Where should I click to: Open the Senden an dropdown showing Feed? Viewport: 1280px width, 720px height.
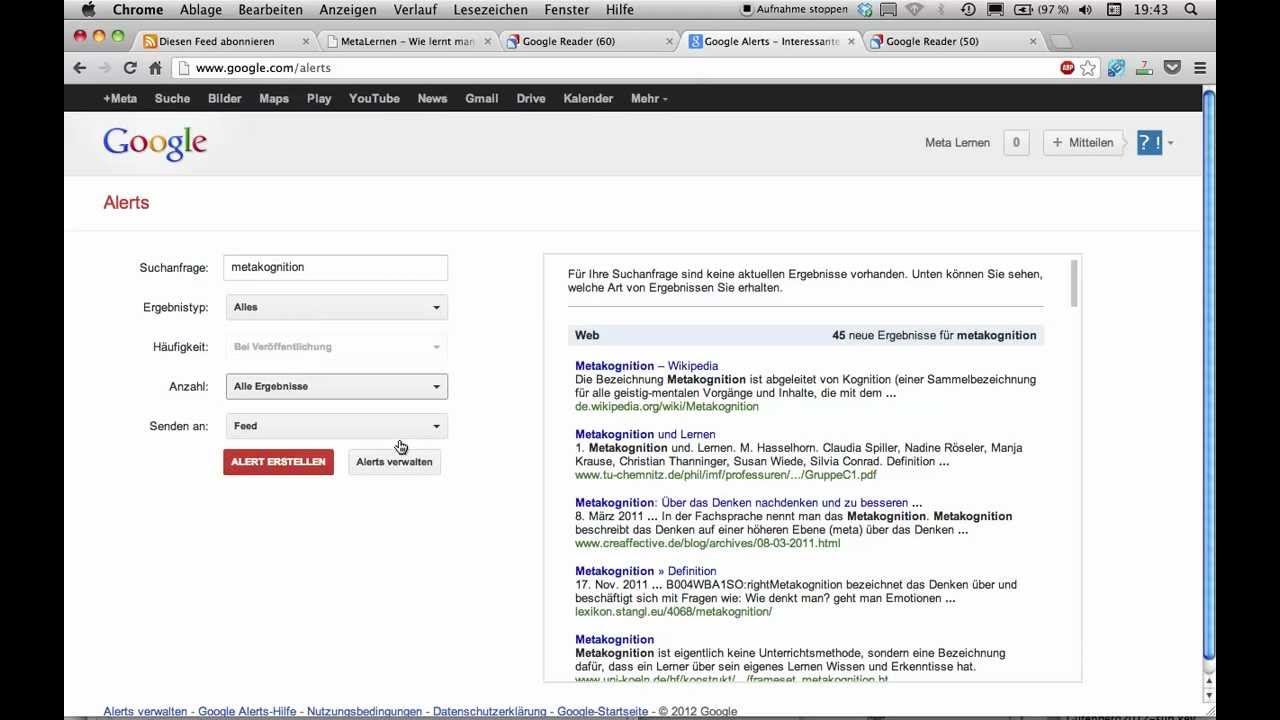(336, 426)
